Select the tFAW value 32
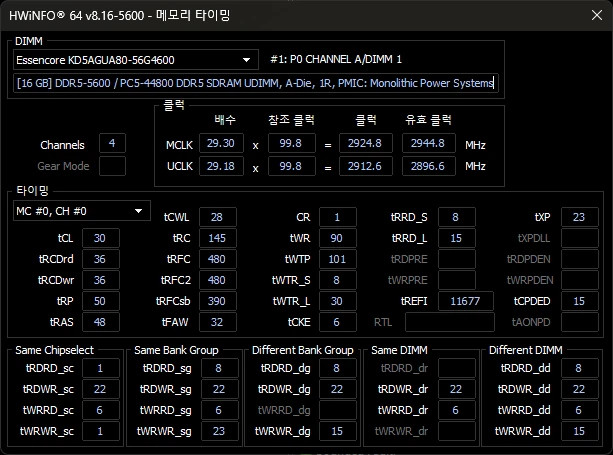This screenshot has width=613, height=455. coord(218,322)
